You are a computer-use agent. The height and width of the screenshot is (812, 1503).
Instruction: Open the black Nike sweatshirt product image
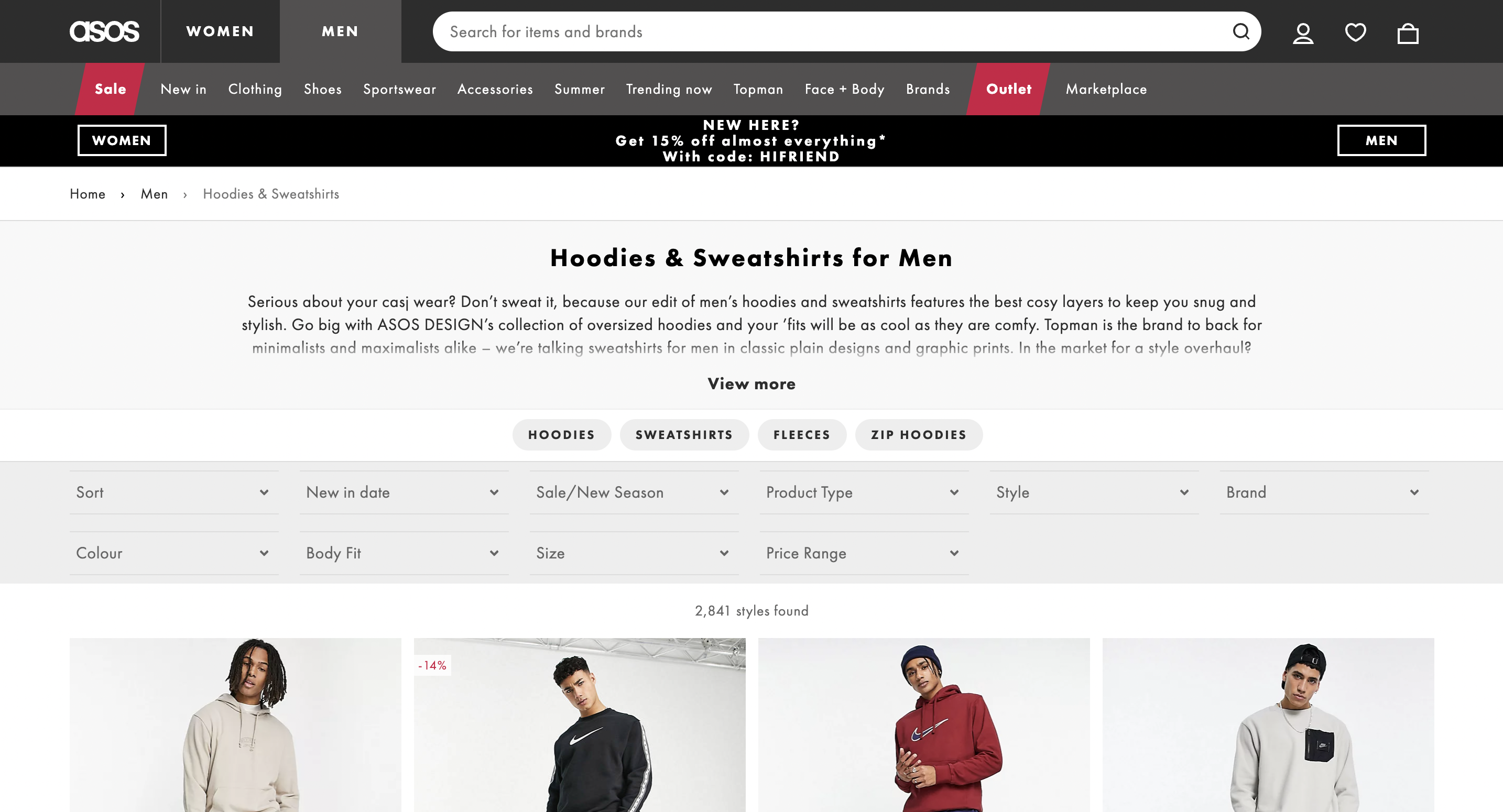coord(580,725)
